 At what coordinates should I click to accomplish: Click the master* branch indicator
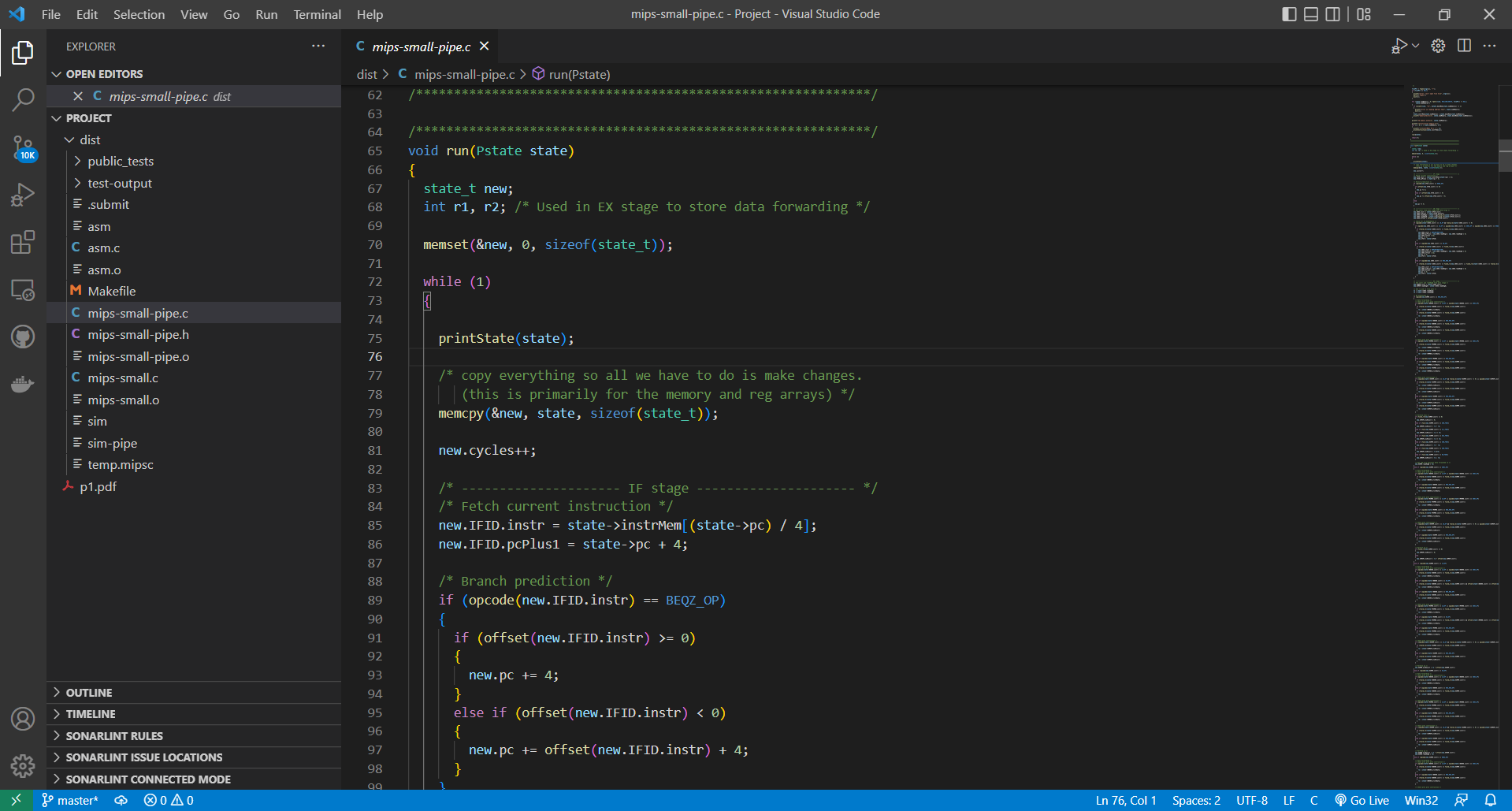pos(71,800)
